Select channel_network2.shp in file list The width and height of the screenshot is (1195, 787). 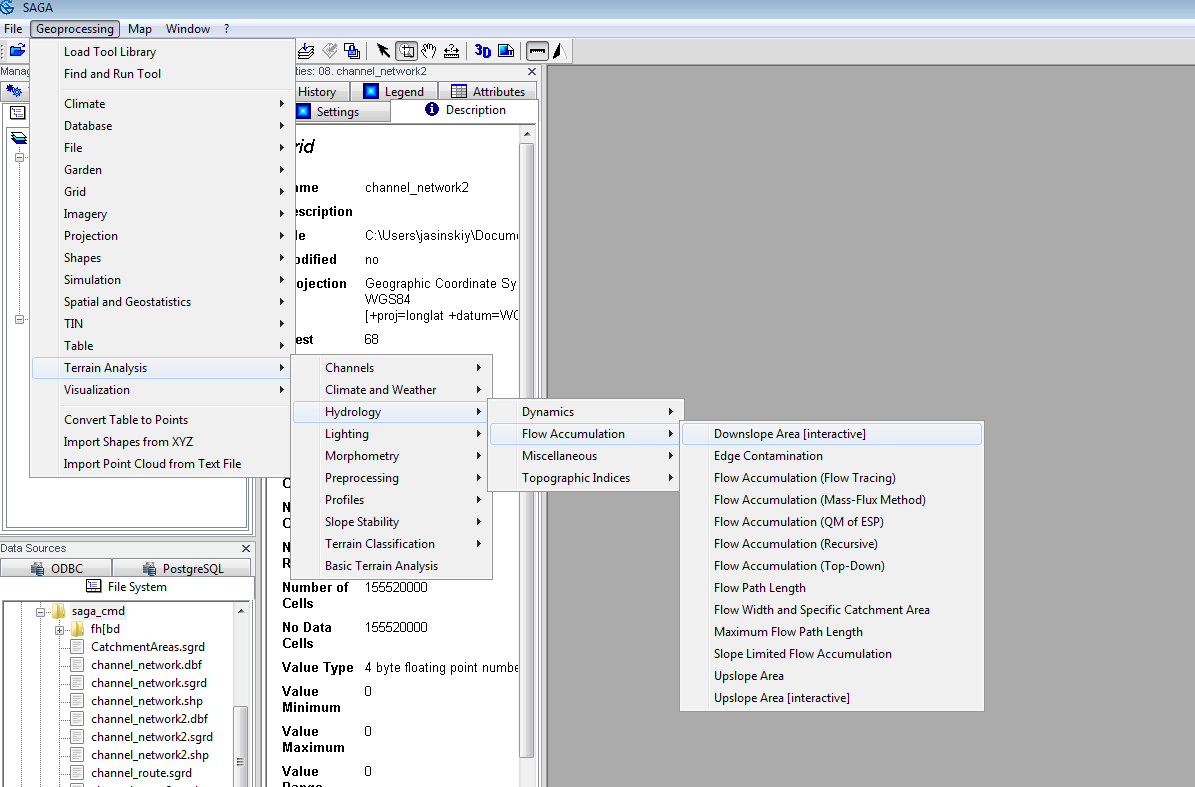[x=149, y=755]
